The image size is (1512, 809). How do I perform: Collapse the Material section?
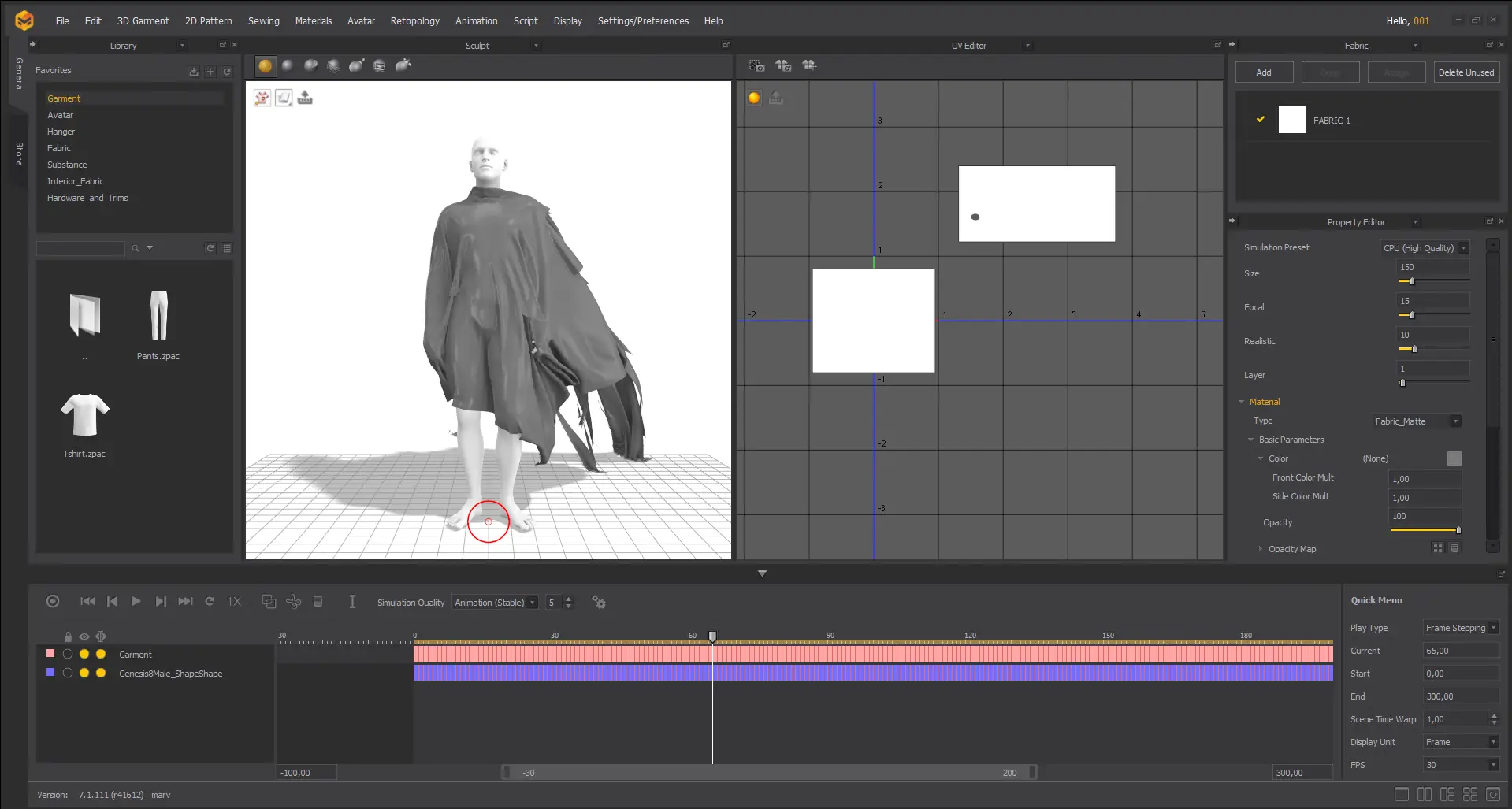click(x=1242, y=402)
